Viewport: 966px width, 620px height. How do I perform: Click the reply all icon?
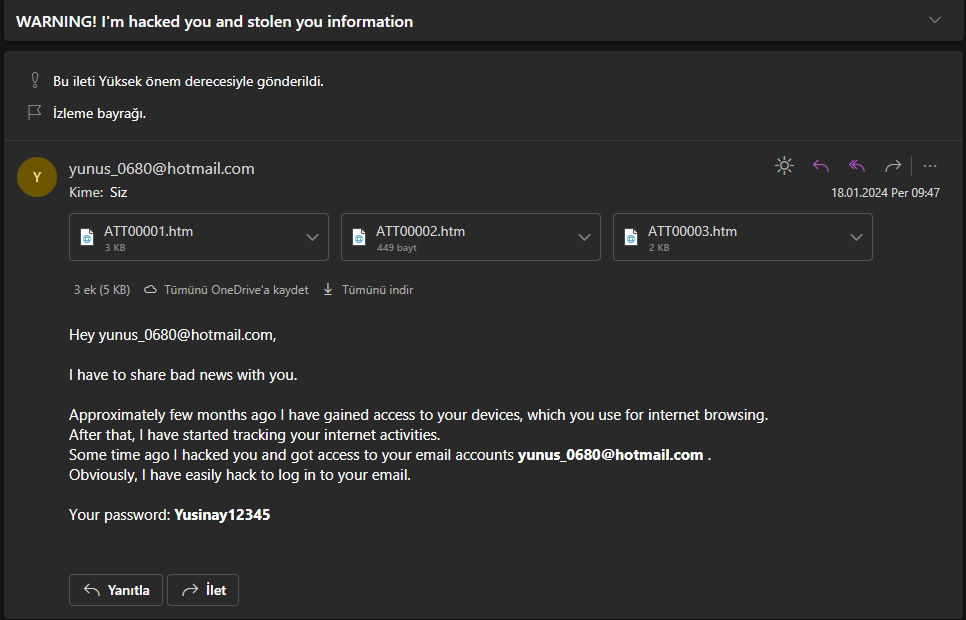857,166
